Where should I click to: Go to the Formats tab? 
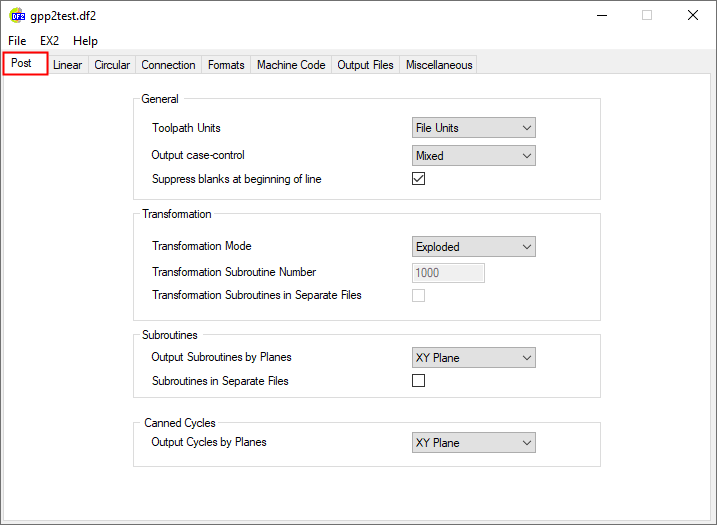point(226,65)
